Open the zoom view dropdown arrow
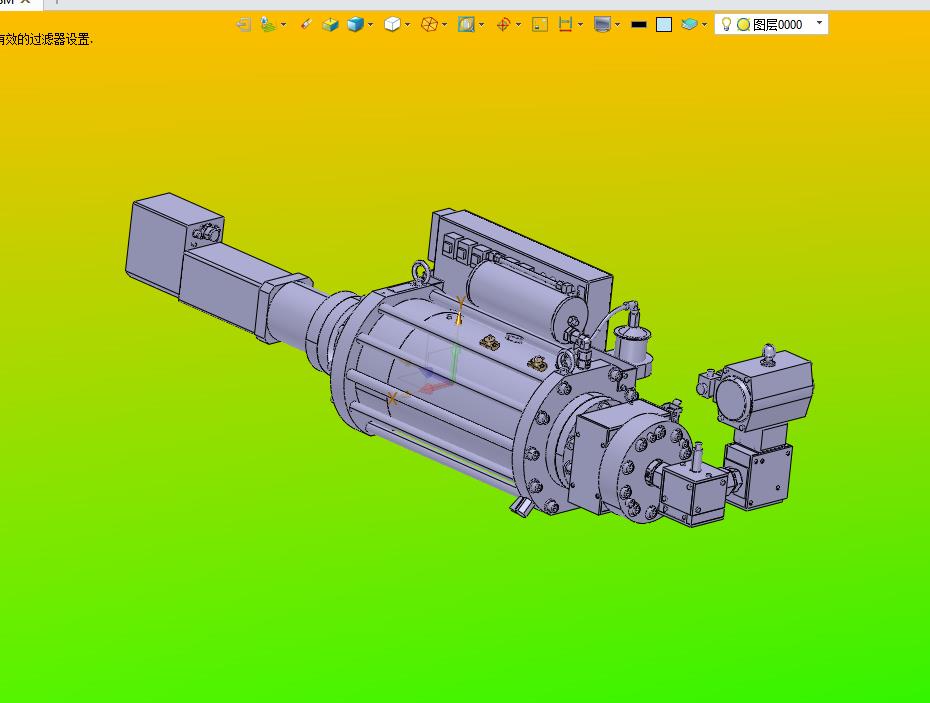The width and height of the screenshot is (930, 703). [482, 24]
